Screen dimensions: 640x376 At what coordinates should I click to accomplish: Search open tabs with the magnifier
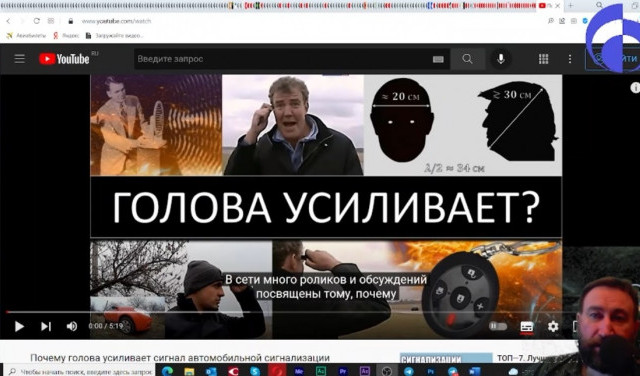[599, 5]
